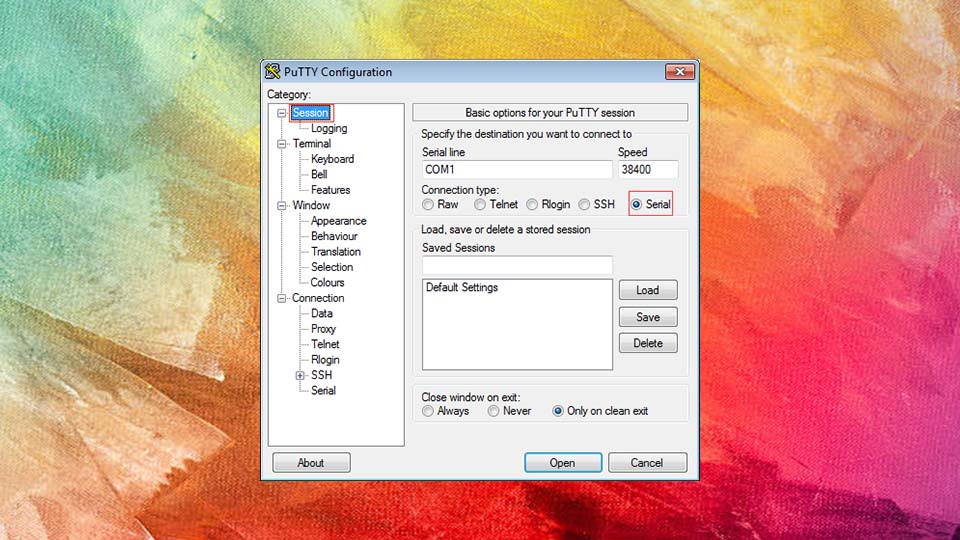Open the Session category
The image size is (960, 540).
pyautogui.click(x=310, y=113)
